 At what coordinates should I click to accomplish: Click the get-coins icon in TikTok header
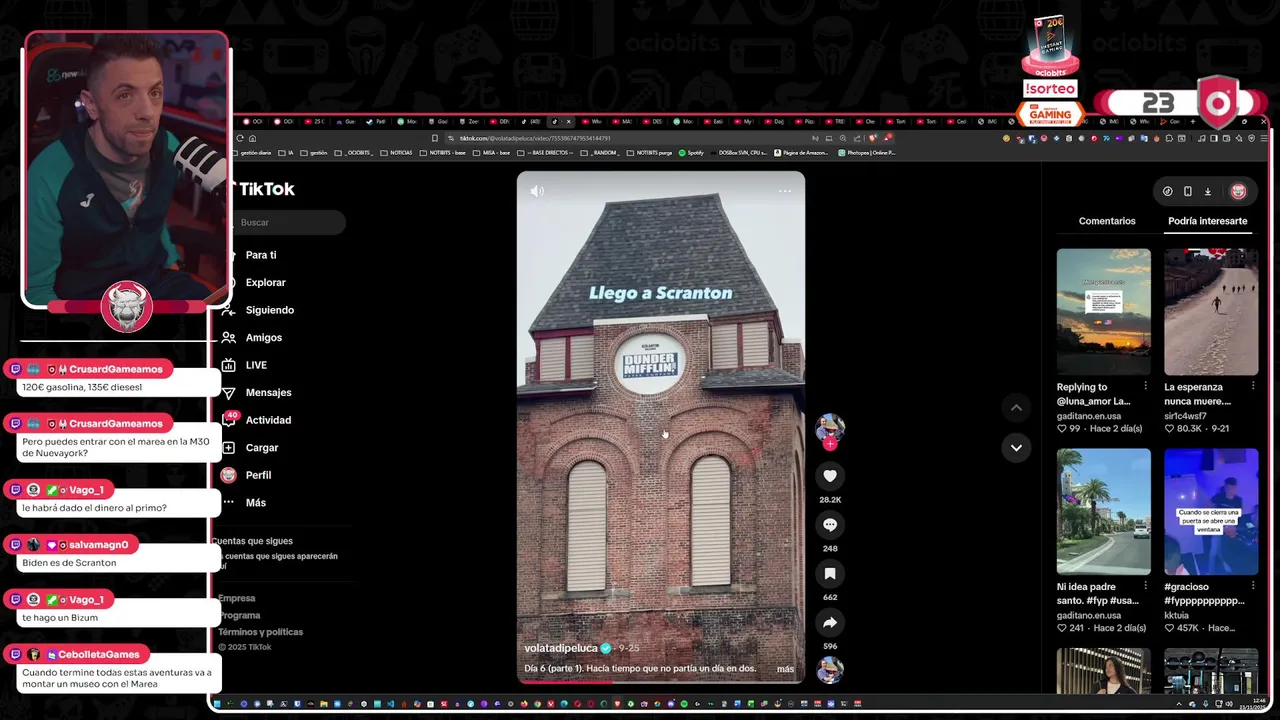click(x=1167, y=191)
